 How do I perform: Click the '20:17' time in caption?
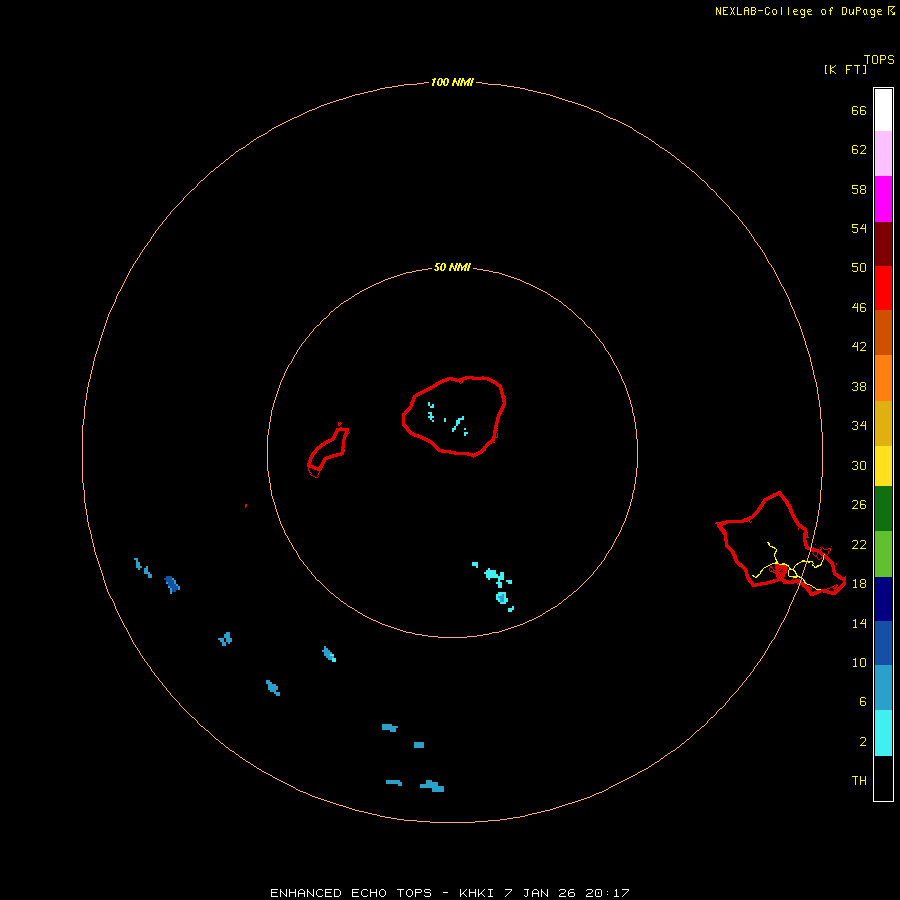(x=607, y=893)
